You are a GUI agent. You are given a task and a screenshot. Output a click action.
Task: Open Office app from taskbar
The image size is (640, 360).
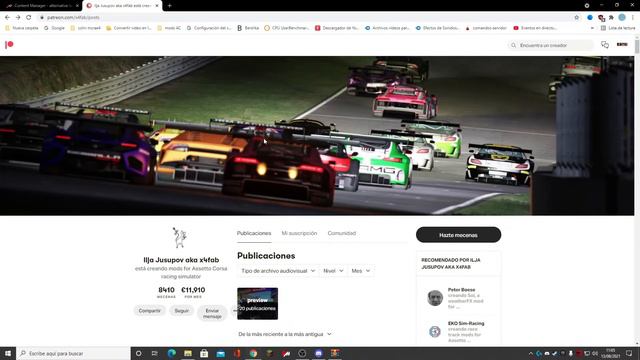coord(237,353)
